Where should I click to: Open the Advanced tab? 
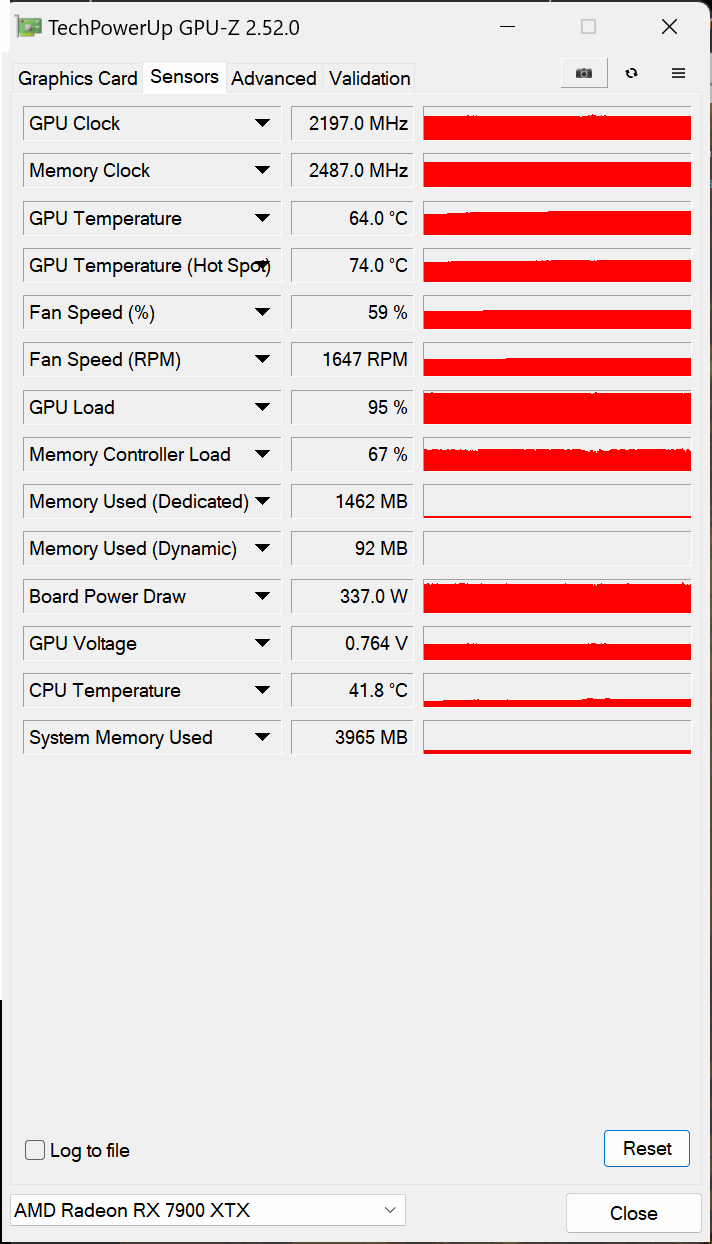274,78
